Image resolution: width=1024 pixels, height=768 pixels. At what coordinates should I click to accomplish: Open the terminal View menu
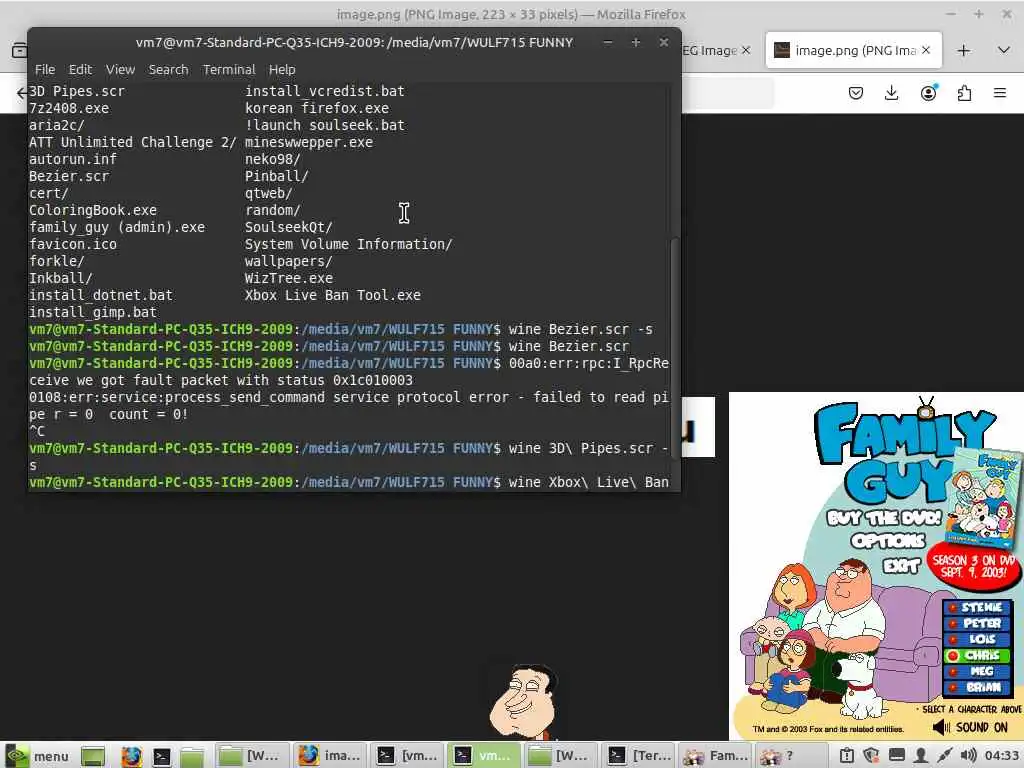pyautogui.click(x=120, y=69)
